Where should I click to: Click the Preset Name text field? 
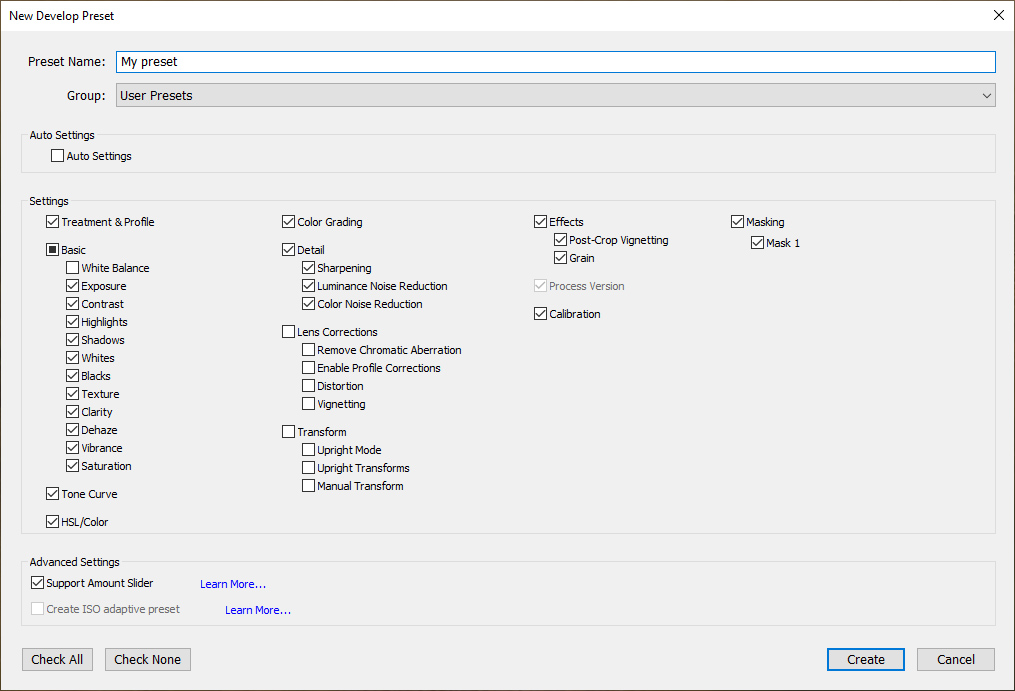[x=556, y=62]
